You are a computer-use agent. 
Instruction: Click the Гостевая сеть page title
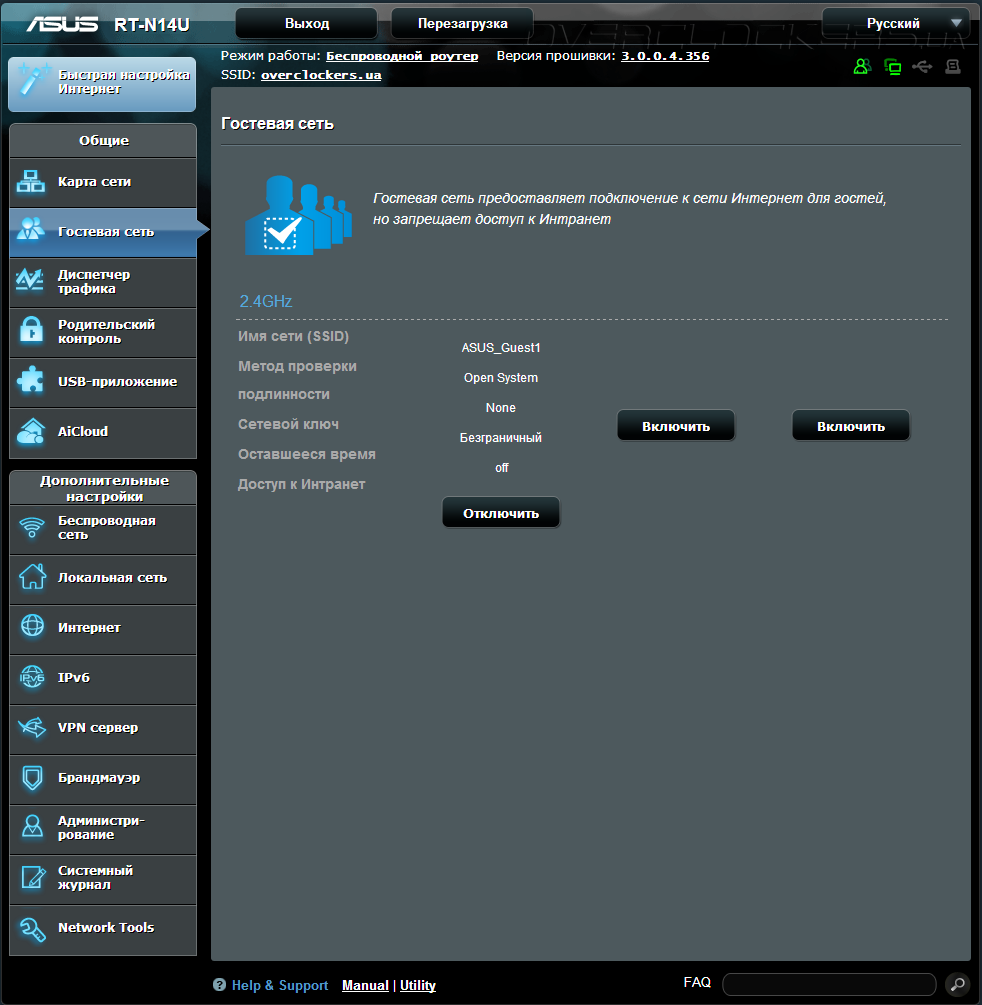pyautogui.click(x=277, y=124)
